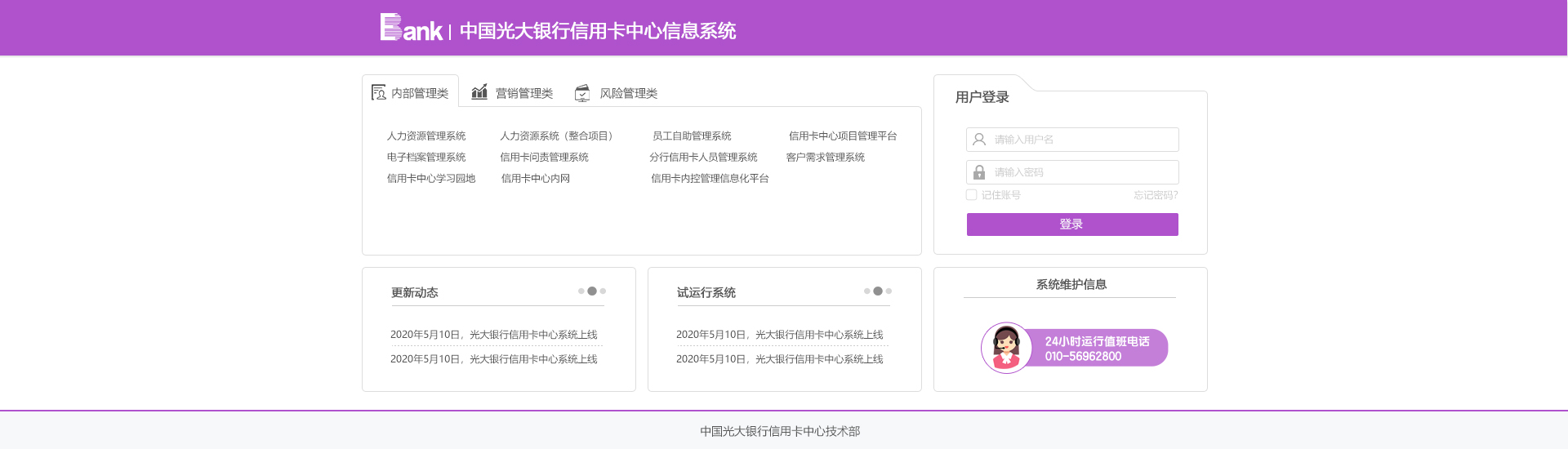Click the 用户登录 heading
Image resolution: width=1568 pixels, height=449 pixels.
pos(982,97)
